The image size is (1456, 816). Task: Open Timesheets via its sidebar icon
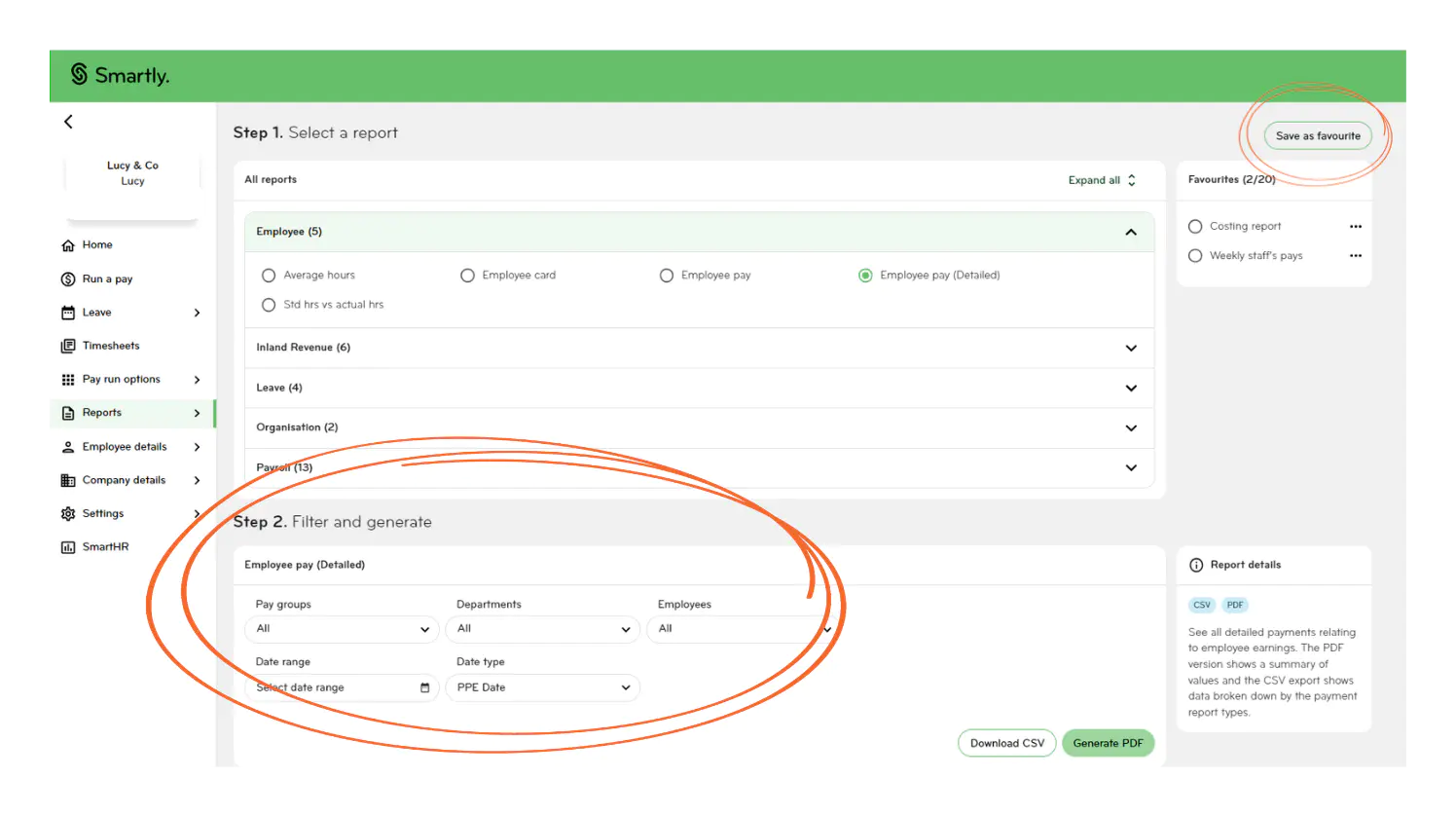[x=68, y=345]
